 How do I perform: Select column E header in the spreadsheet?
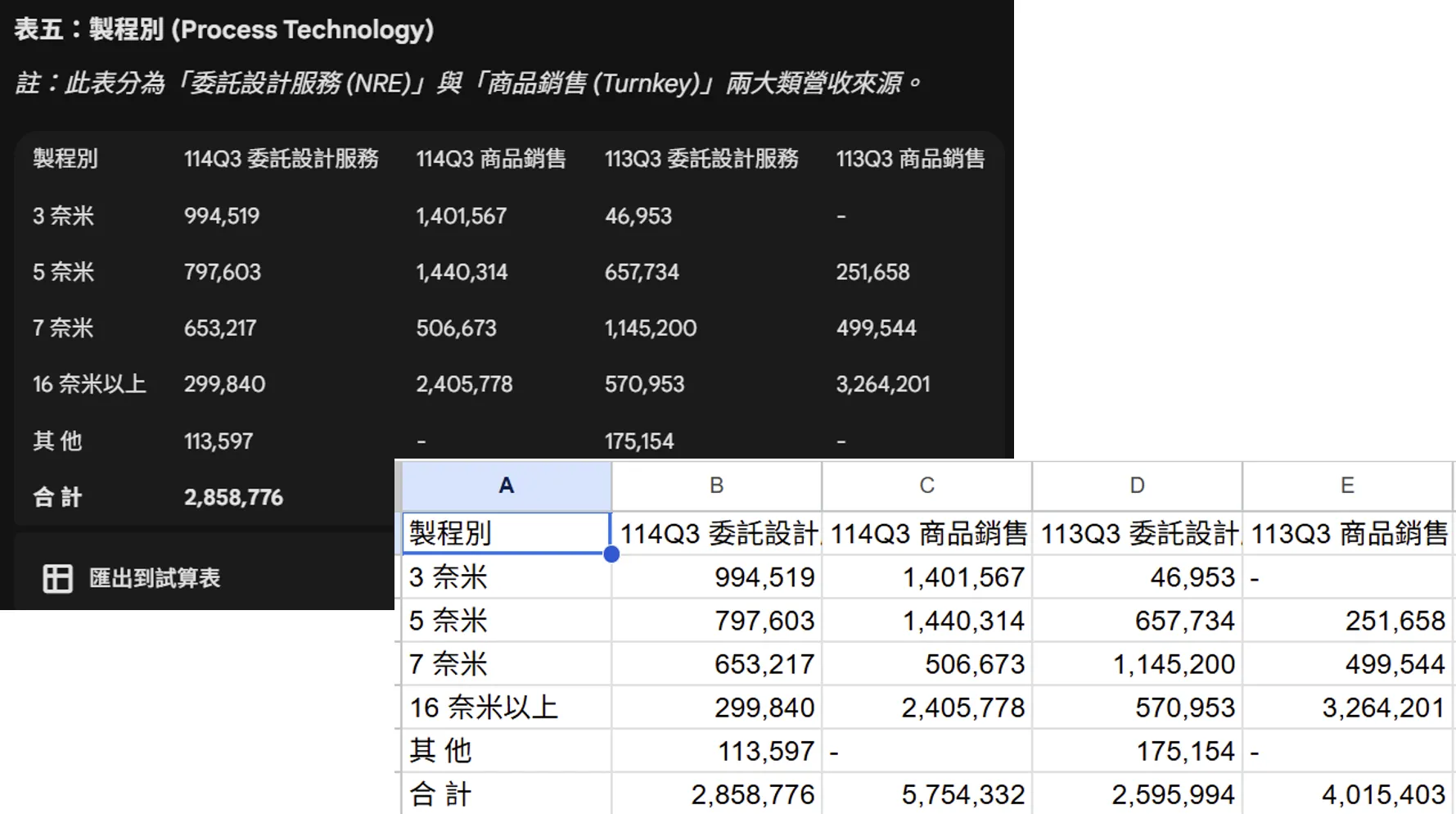point(1347,486)
